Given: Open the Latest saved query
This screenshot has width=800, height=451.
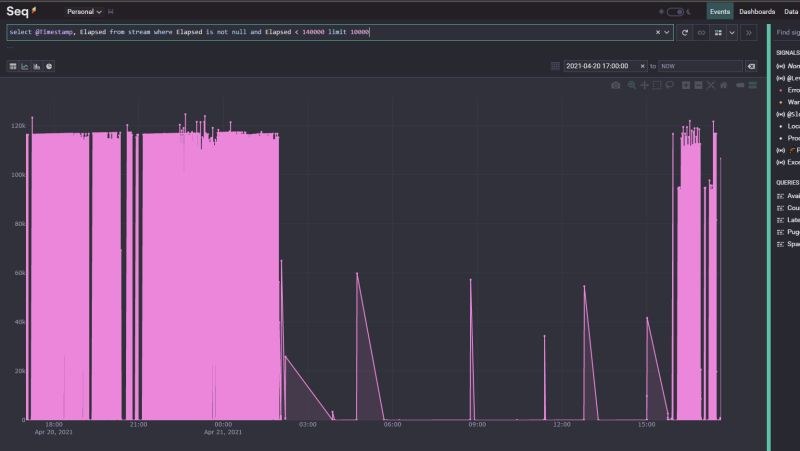Looking at the screenshot, I should point(788,220).
